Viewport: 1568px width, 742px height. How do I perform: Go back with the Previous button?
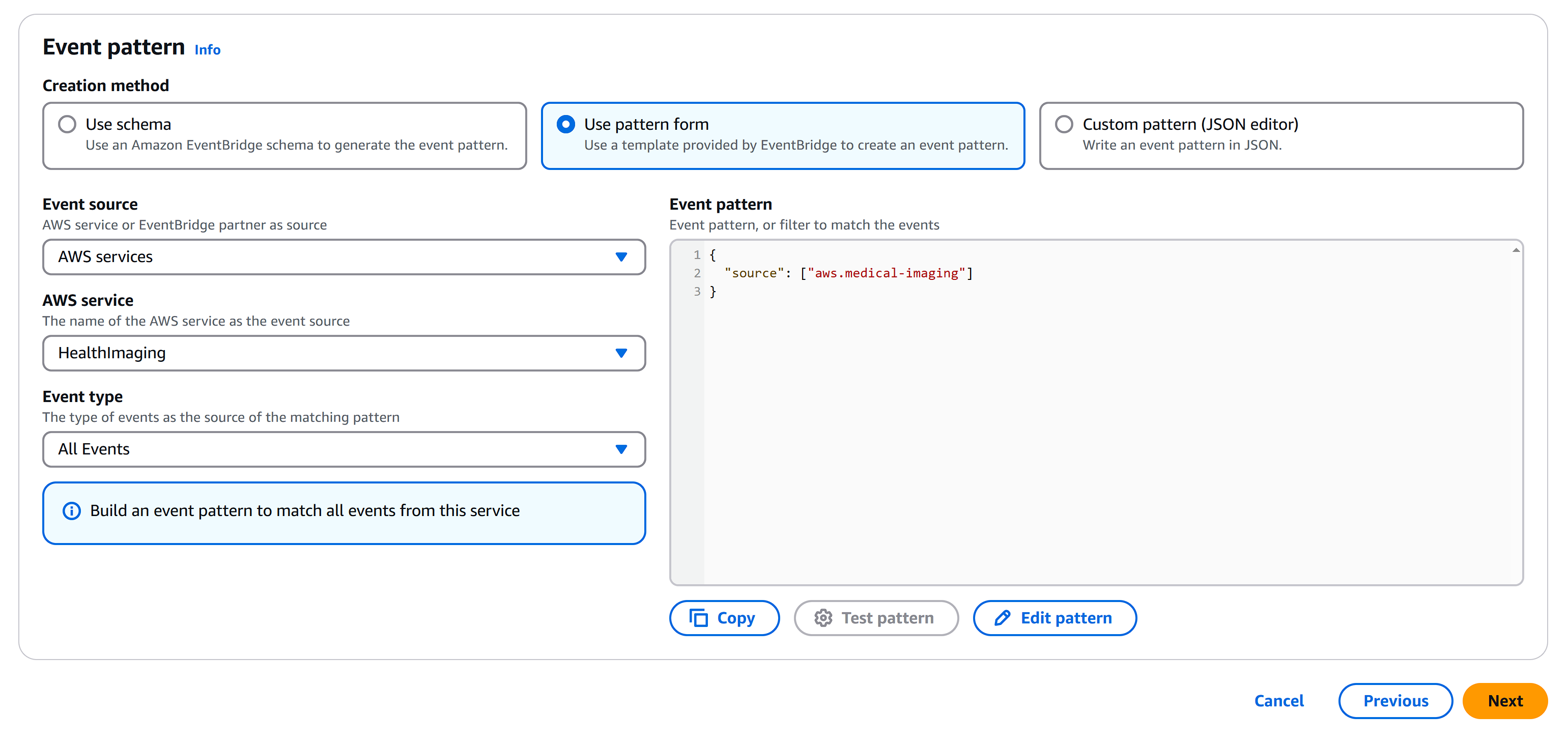[x=1395, y=701]
